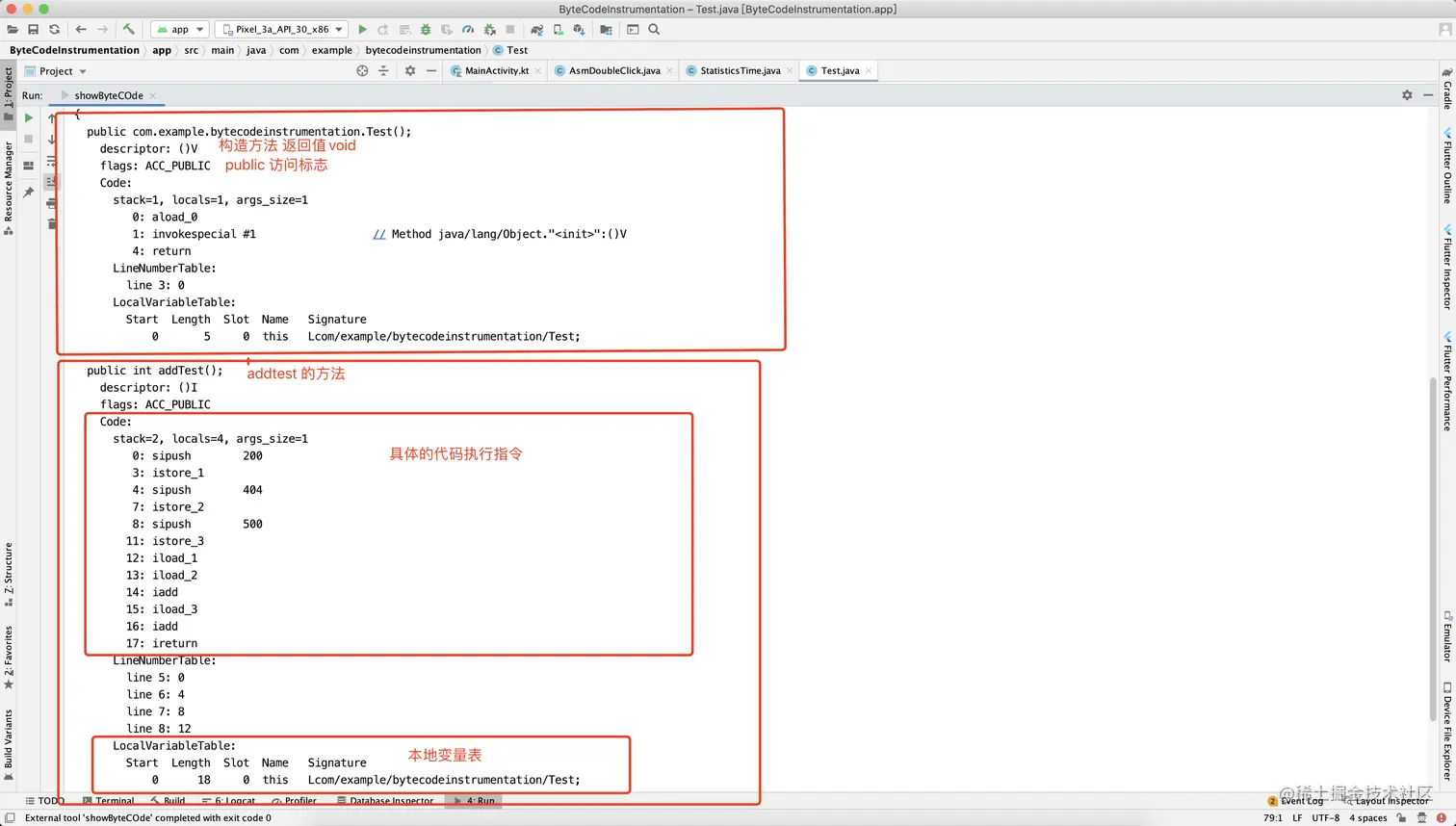1456x826 pixels.
Task: Click the up arrow in Run console
Action: point(52,117)
